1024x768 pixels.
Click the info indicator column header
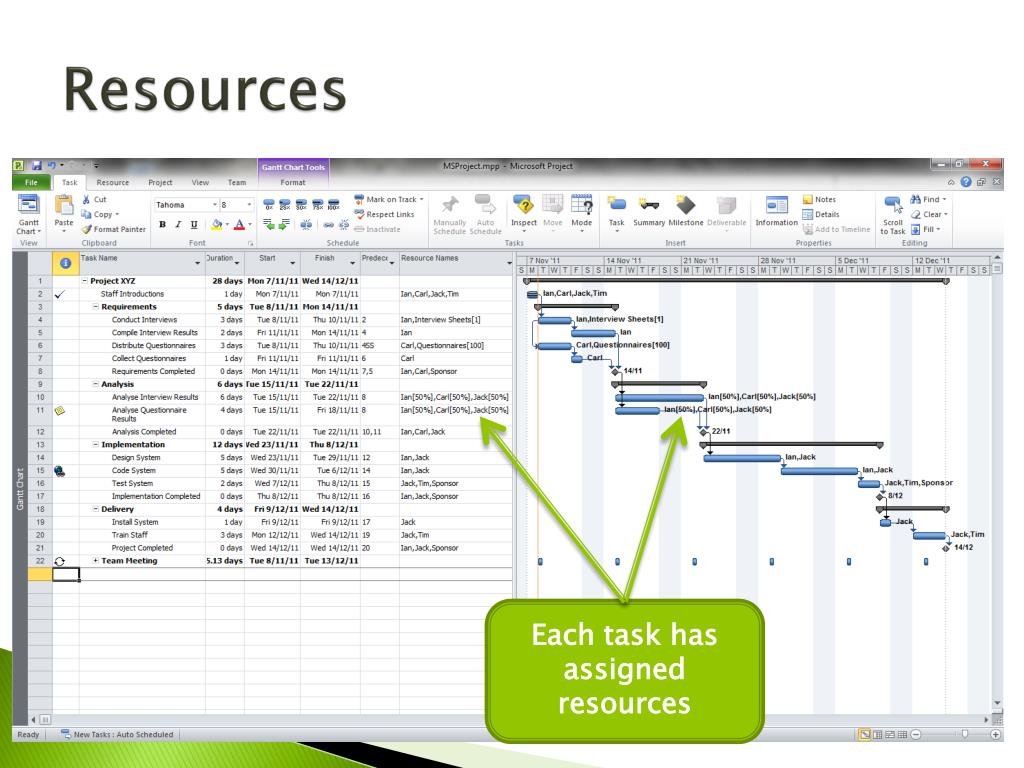[65, 263]
